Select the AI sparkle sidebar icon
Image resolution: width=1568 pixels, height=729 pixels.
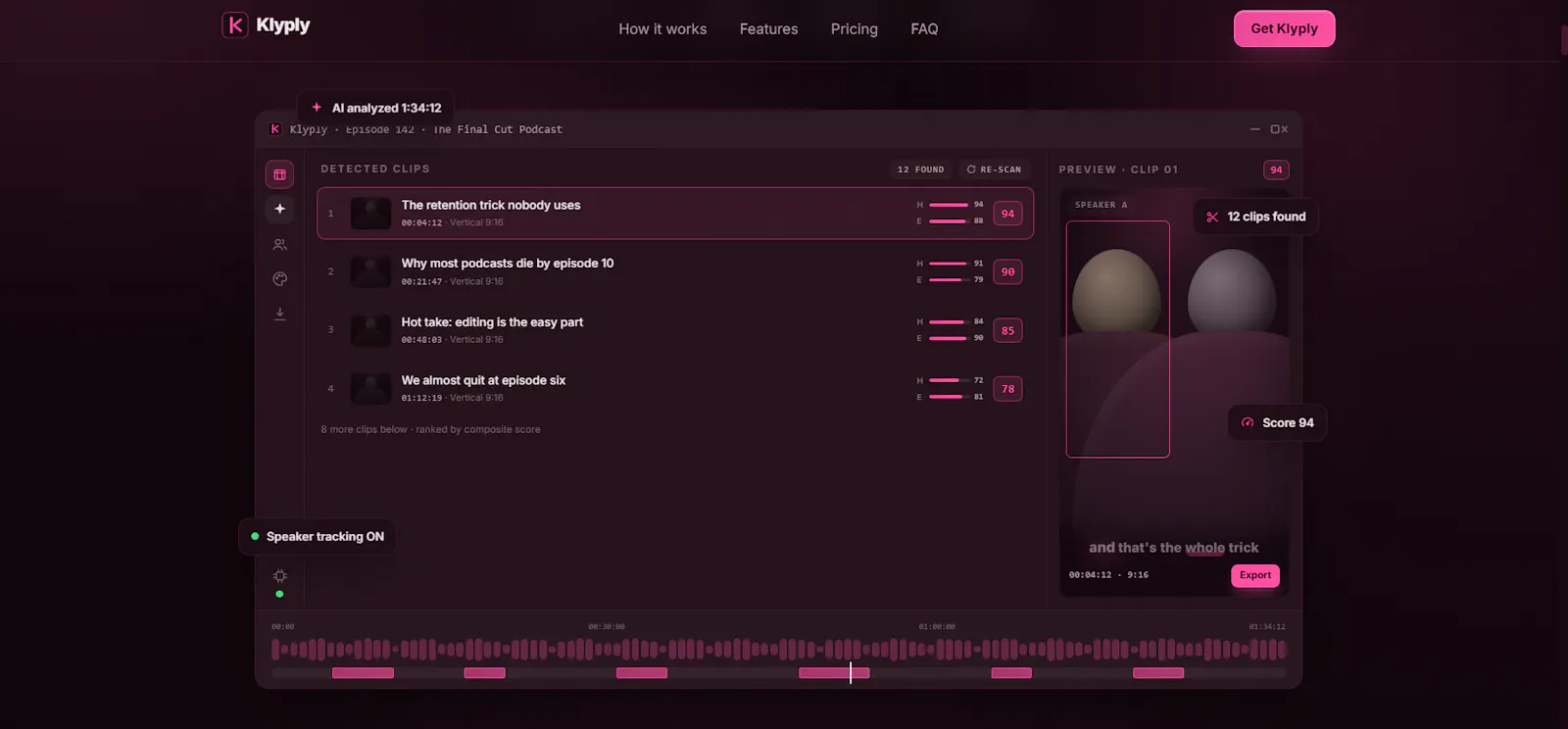coord(279,209)
